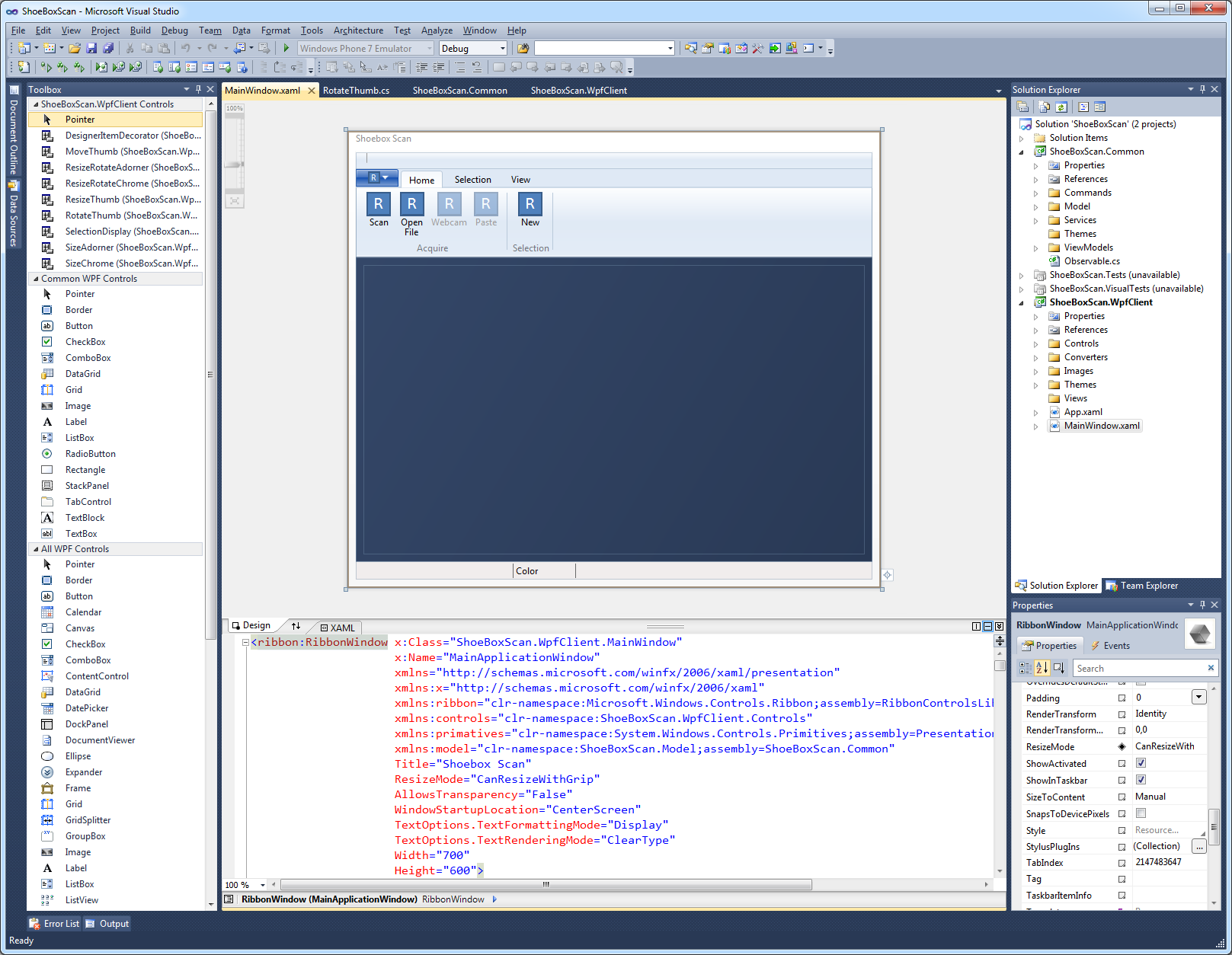Open the Output panel

point(107,924)
